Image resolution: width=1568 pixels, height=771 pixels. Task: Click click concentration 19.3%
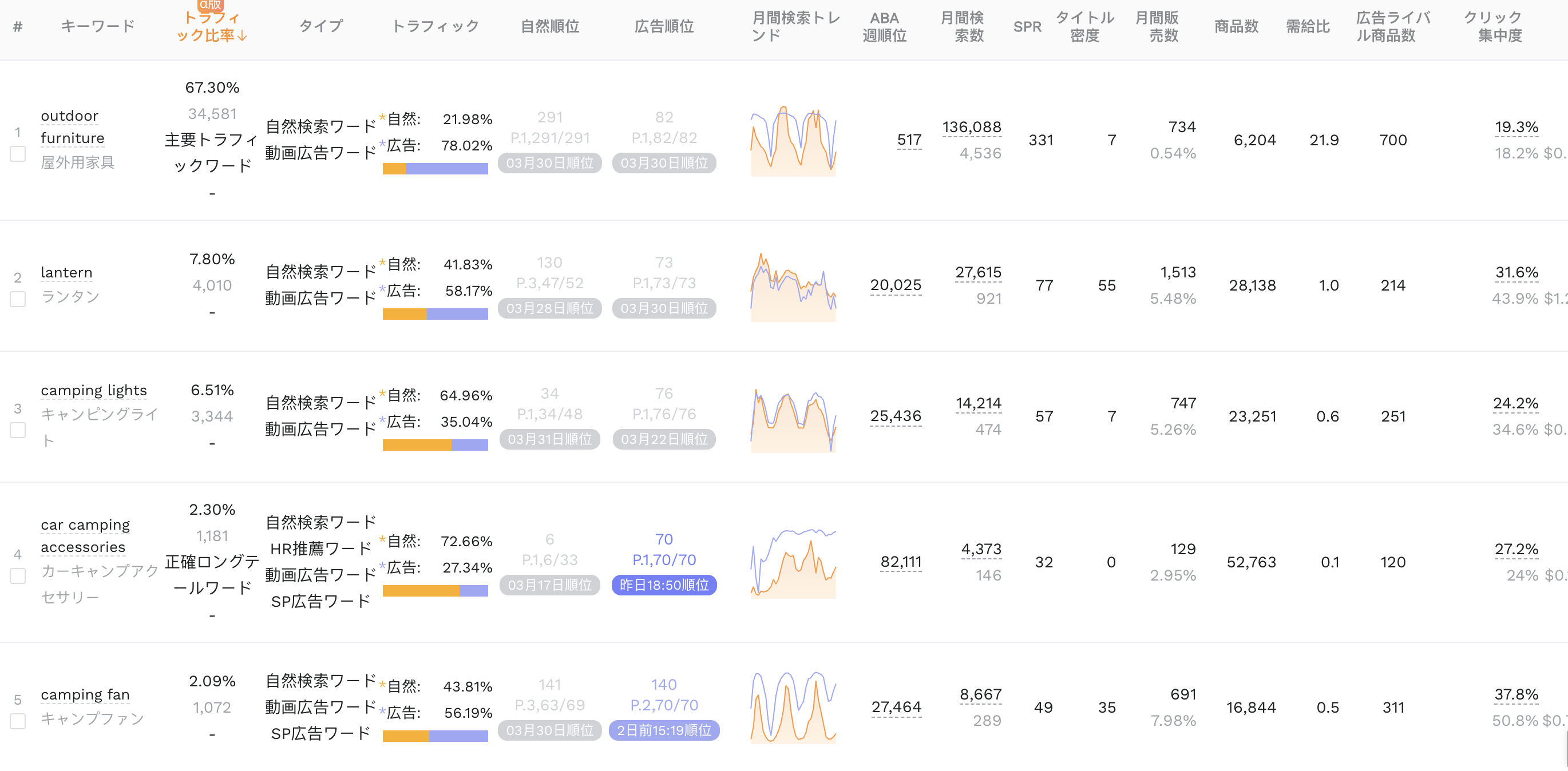(x=1517, y=127)
